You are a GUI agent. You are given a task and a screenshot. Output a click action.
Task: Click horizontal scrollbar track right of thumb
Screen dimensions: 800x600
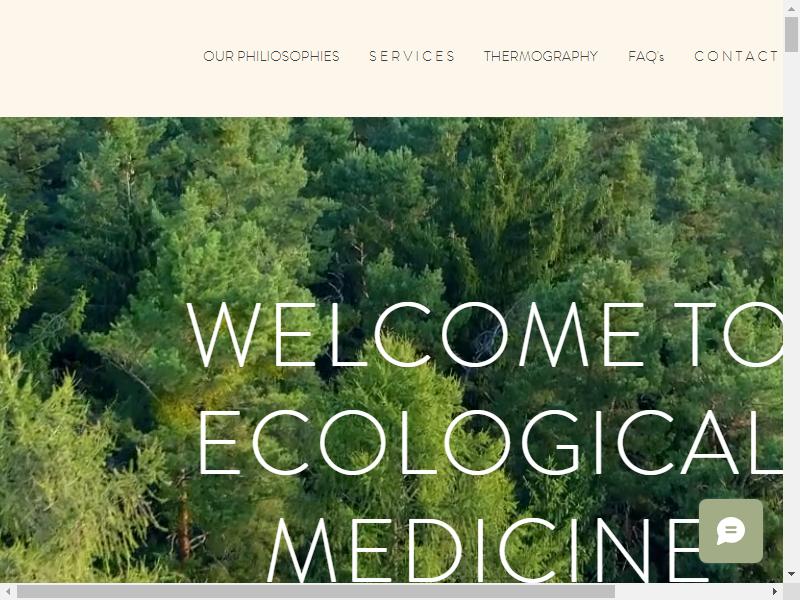coord(691,591)
